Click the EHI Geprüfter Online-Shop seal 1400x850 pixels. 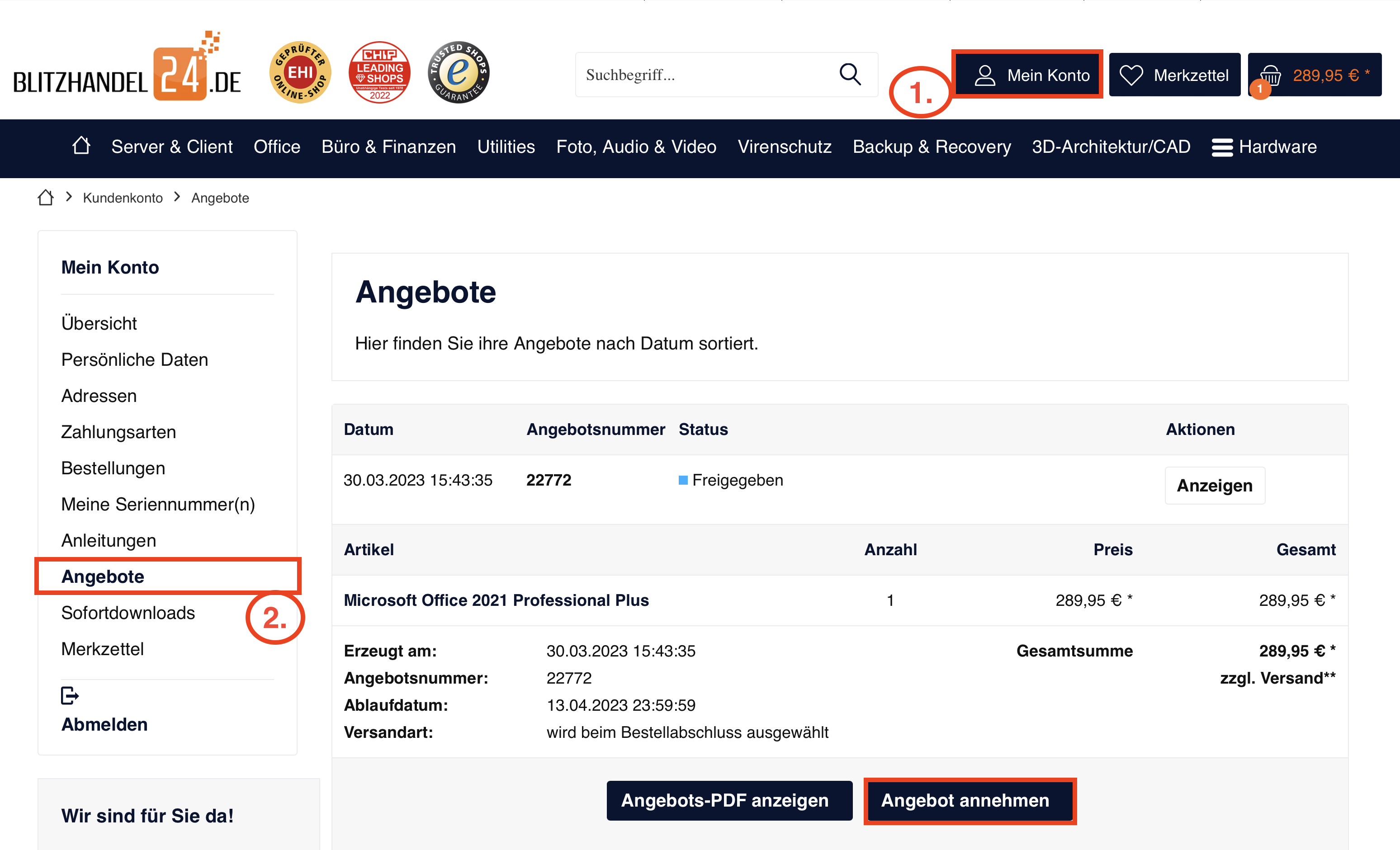pos(300,72)
